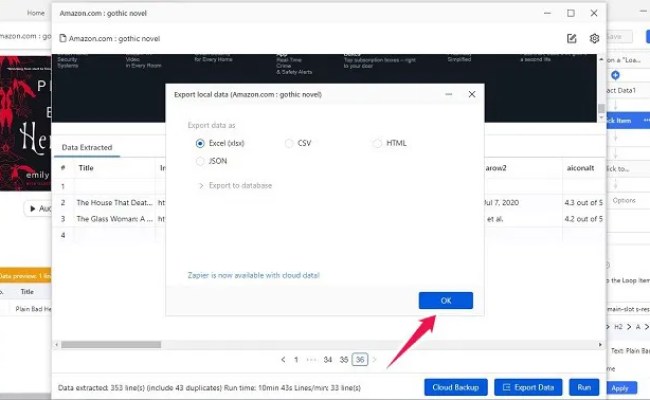This screenshot has width=650, height=400.
Task: Click the horizontal scrollbar thumb in data table
Action: click(x=111, y=344)
